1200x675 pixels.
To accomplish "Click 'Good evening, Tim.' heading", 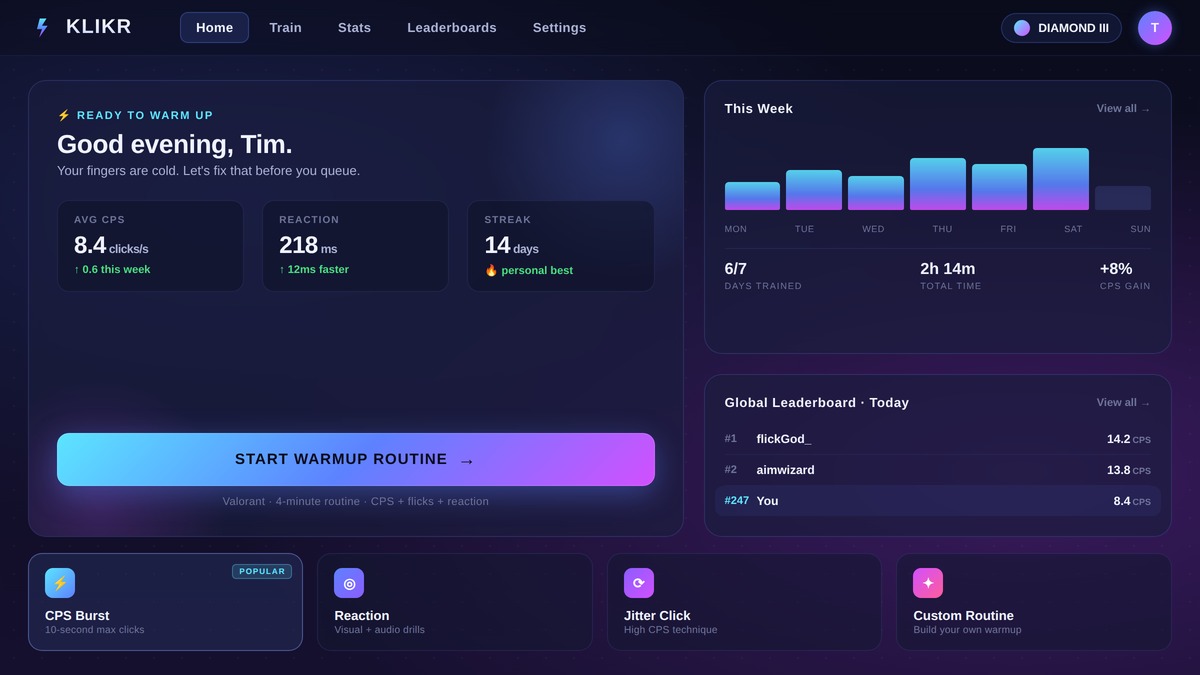I will pyautogui.click(x=175, y=144).
